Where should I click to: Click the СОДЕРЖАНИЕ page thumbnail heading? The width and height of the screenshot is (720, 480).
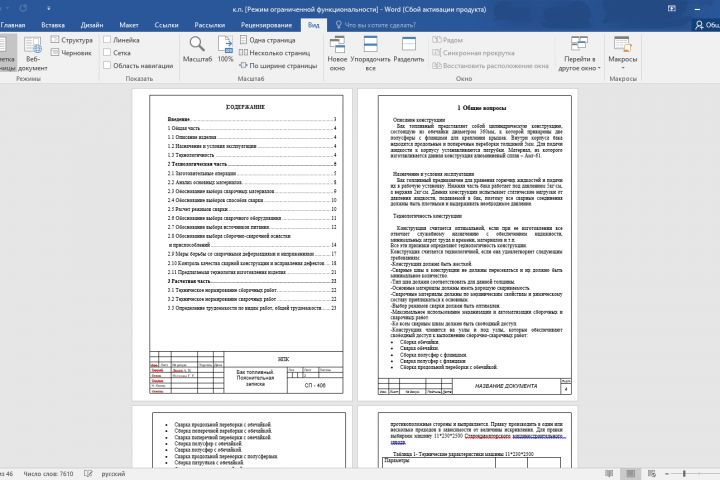(x=246, y=107)
